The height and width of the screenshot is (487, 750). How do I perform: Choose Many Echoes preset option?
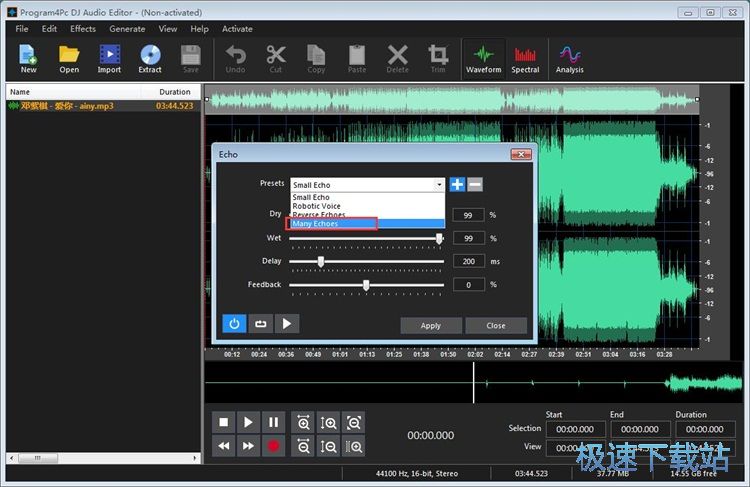(x=367, y=223)
